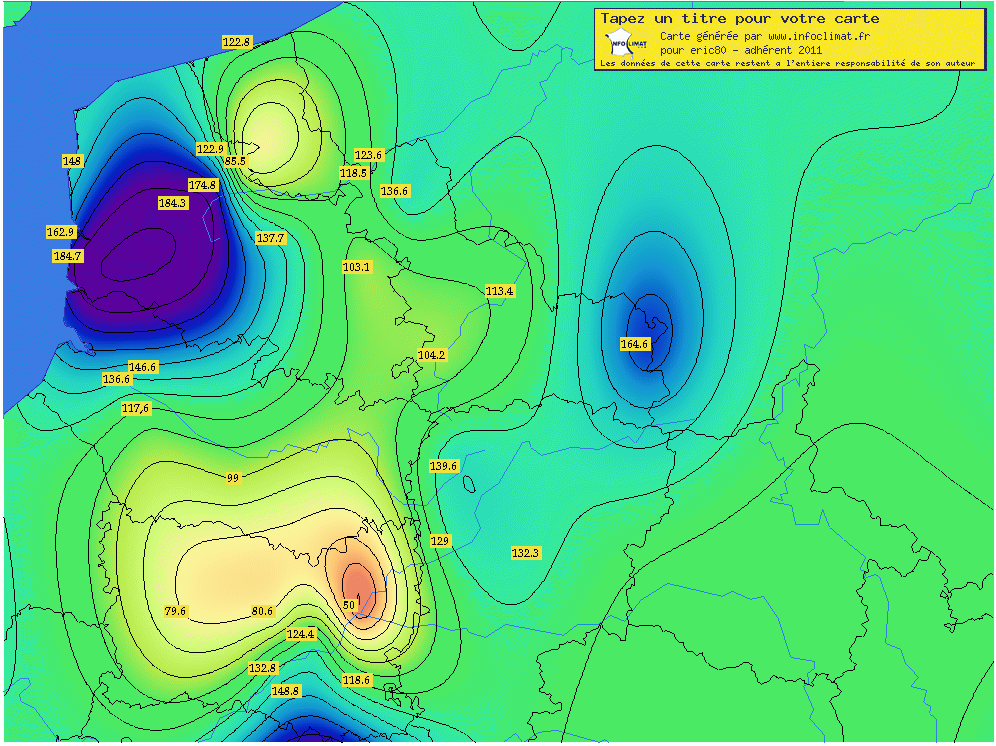This screenshot has height=746, width=996.
Task: Click the "pour eric80 - adhérent 2011" line
Action: [x=741, y=50]
